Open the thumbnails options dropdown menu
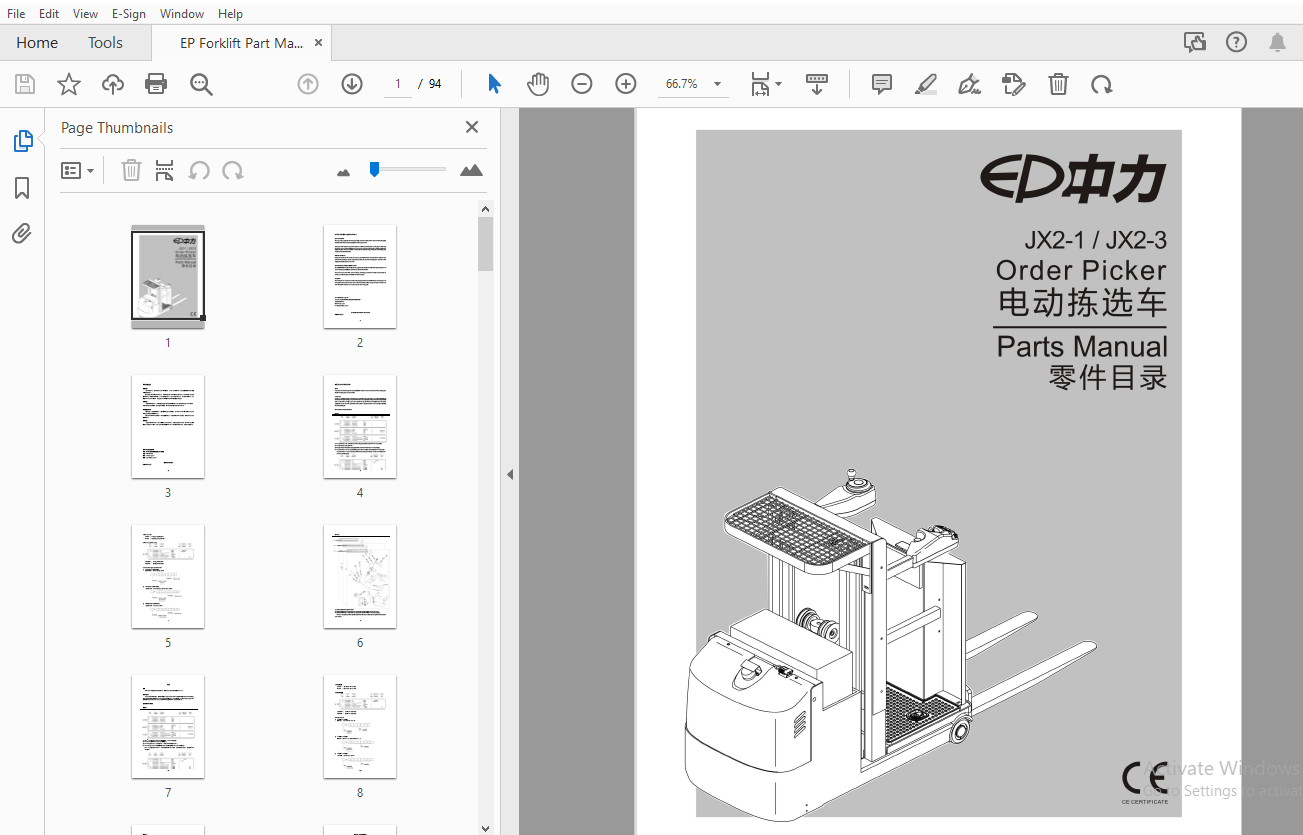Image resolution: width=1303 pixels, height=835 pixels. 77,170
